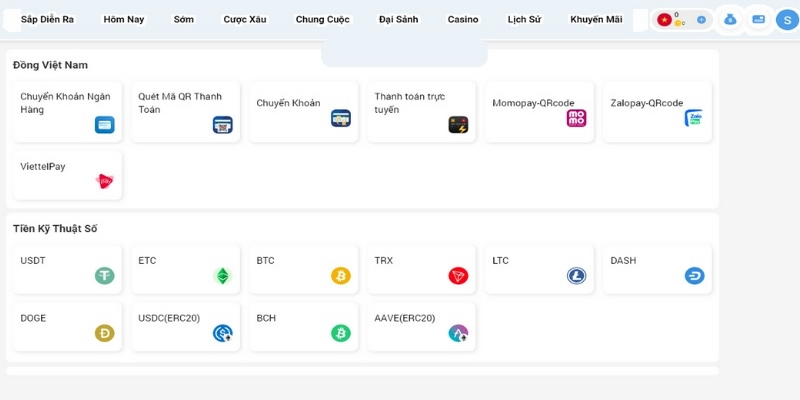This screenshot has width=800, height=400.
Task: Open the Hôm Nay menu item
Action: (x=124, y=19)
